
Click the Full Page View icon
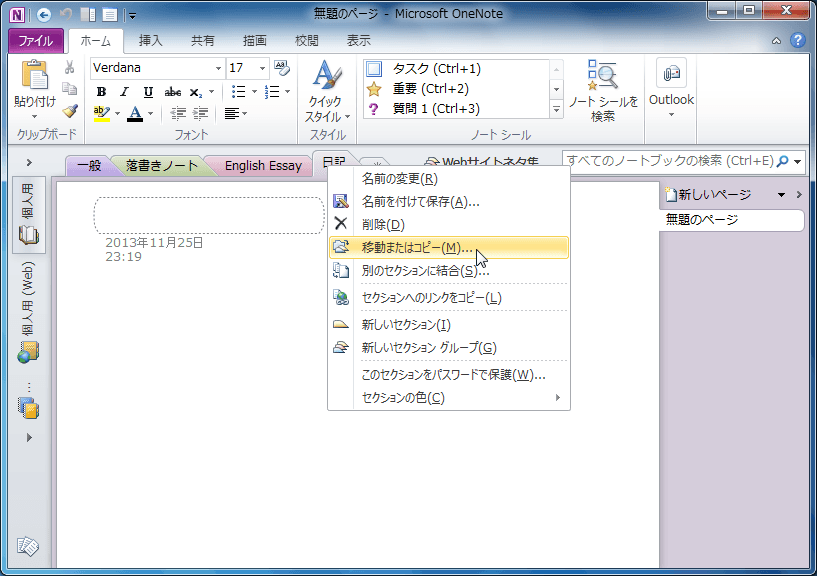coord(109,15)
